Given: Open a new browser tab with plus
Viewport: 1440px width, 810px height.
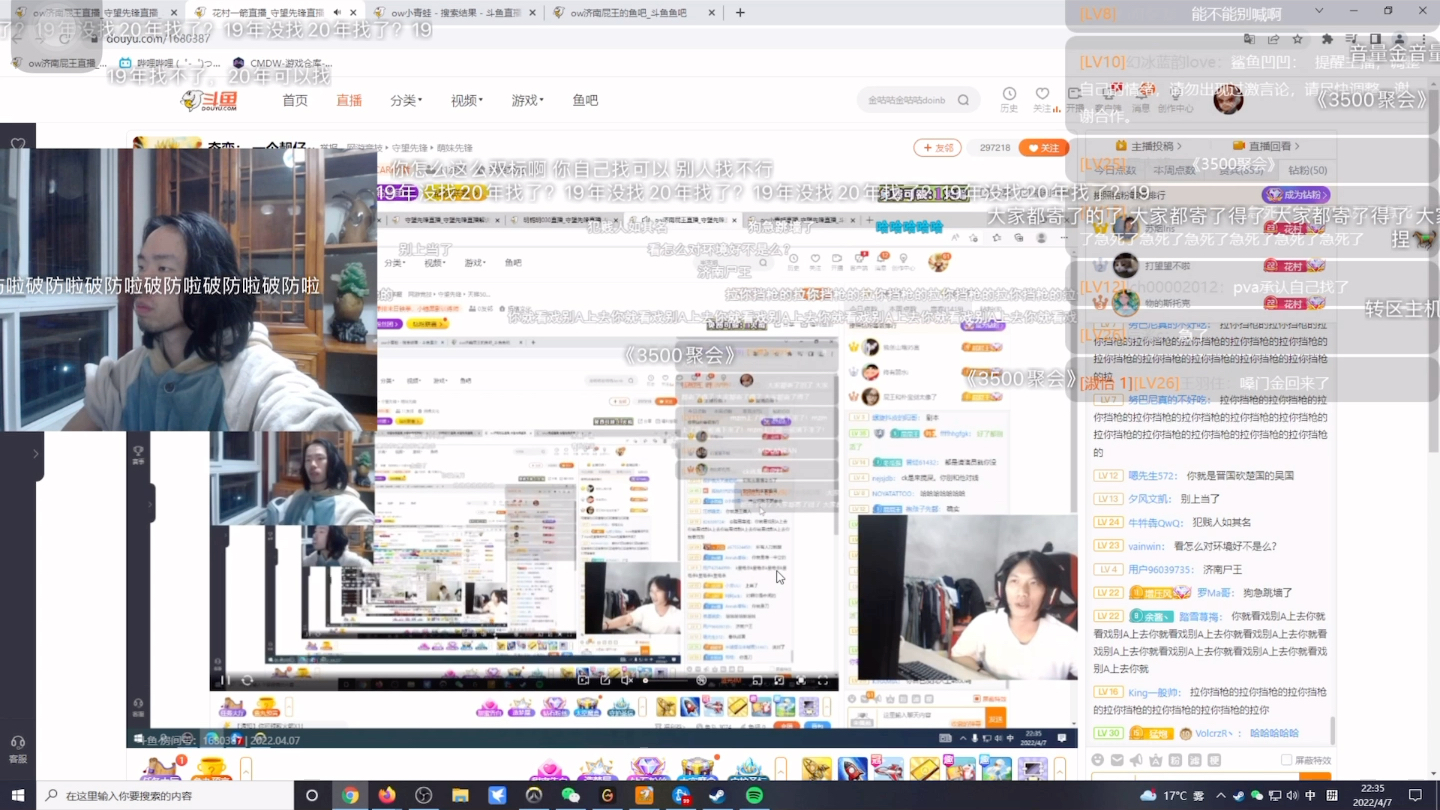Looking at the screenshot, I should tap(740, 12).
